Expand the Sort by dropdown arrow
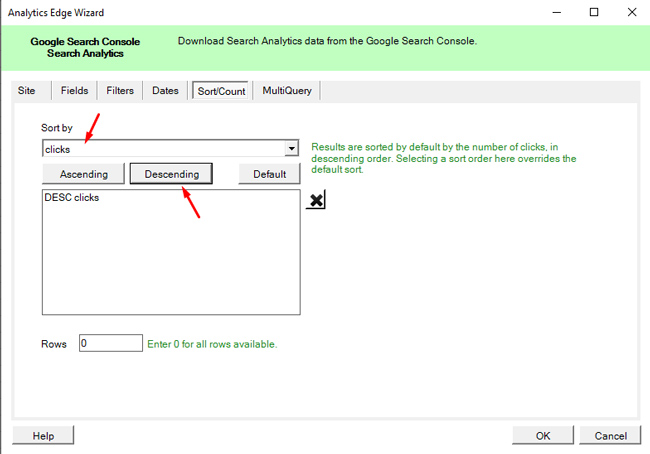This screenshot has width=650, height=454. (x=292, y=149)
